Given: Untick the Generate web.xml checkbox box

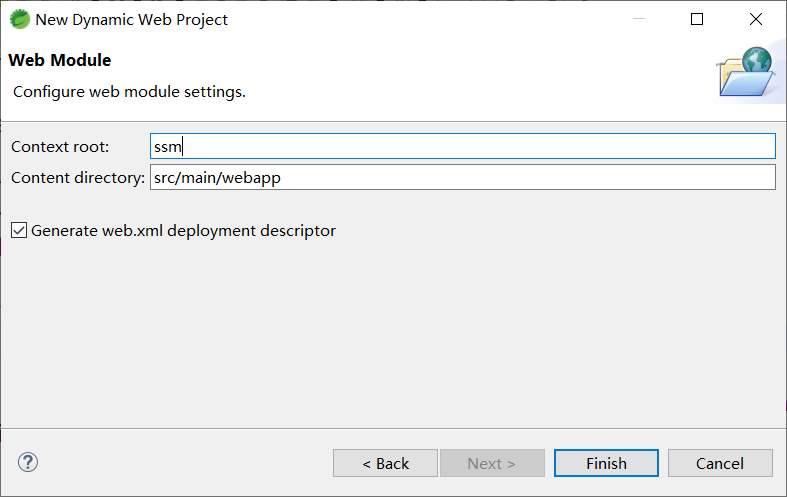Looking at the screenshot, I should coord(19,231).
